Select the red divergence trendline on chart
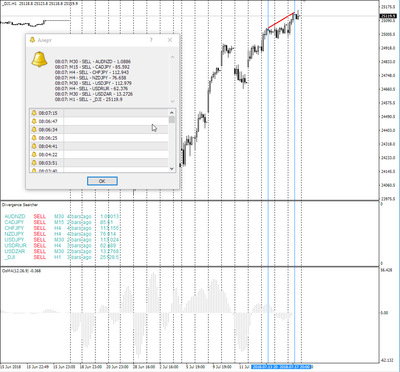The image size is (400, 372). pos(282,20)
